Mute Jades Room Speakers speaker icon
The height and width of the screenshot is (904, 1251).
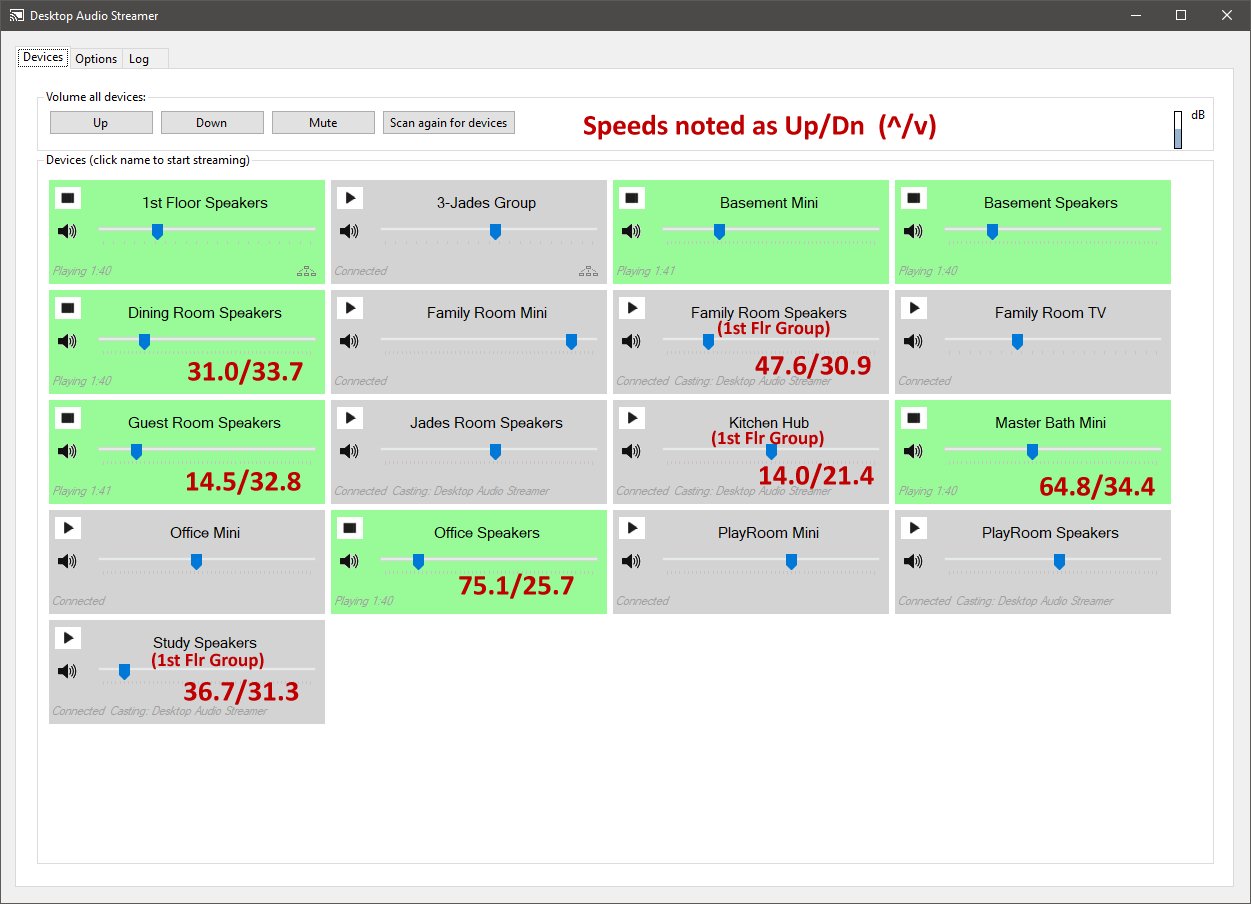(x=349, y=452)
